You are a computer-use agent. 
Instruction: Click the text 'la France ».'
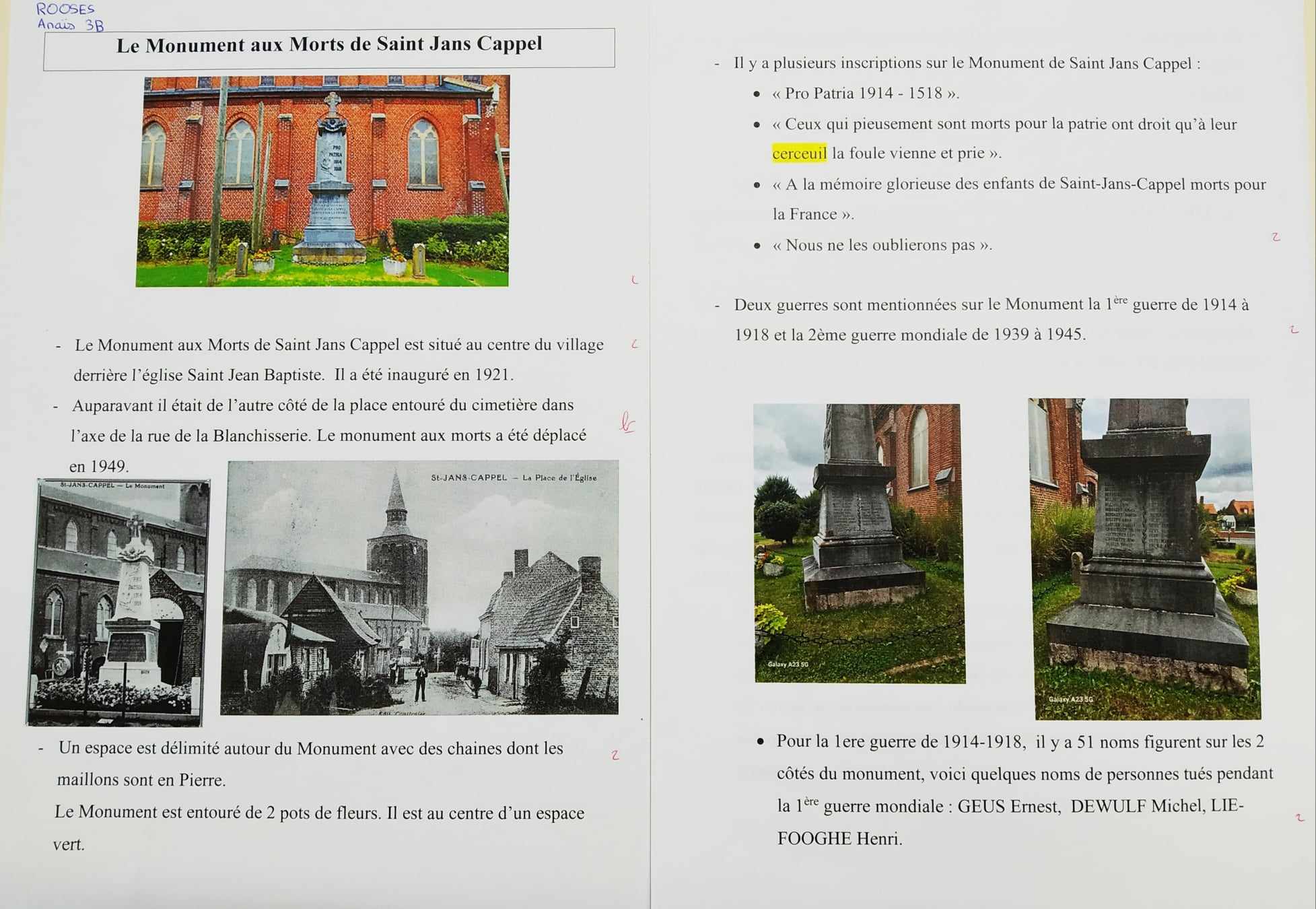pyautogui.click(x=813, y=214)
